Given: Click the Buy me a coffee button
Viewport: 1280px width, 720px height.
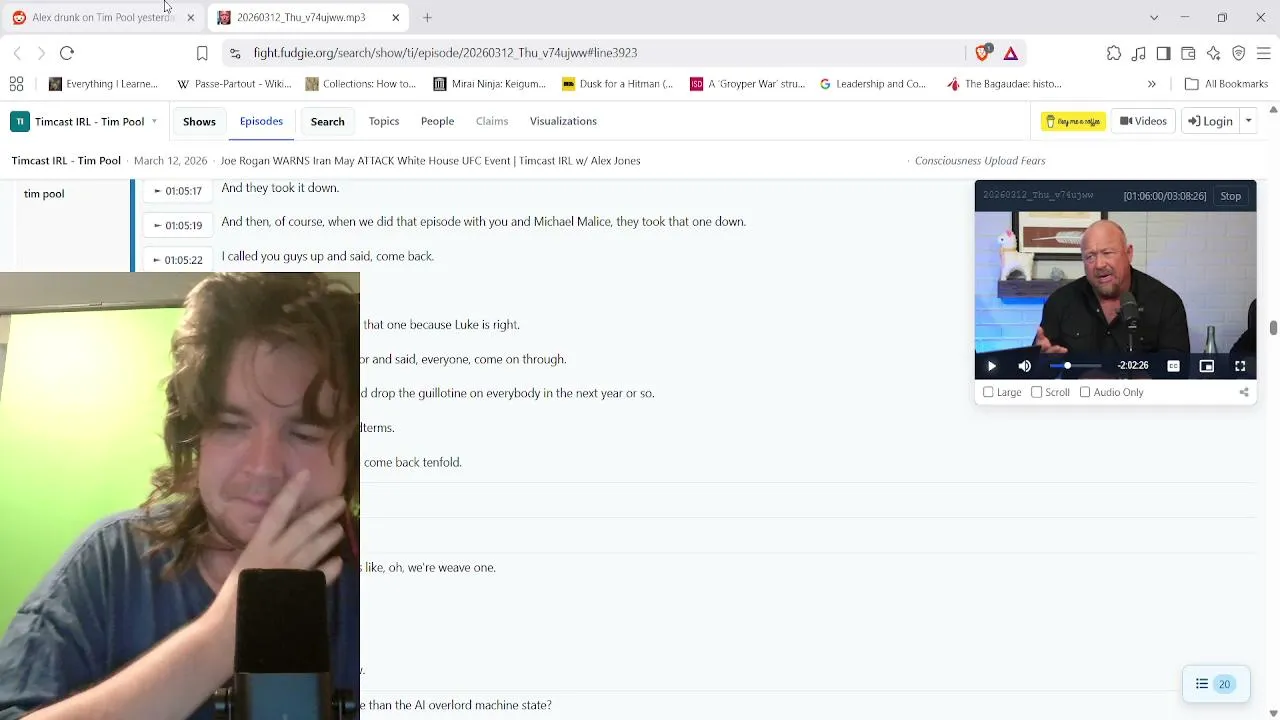Looking at the screenshot, I should point(1073,121).
